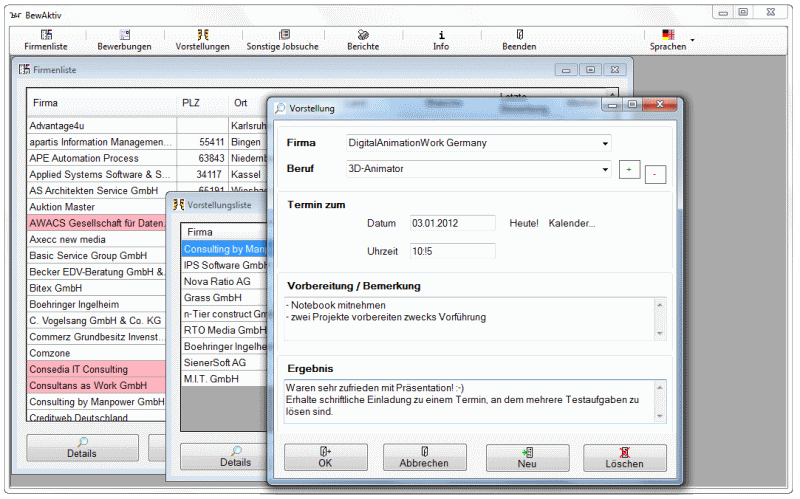Click the Neu button
The height and width of the screenshot is (499, 800).
[528, 458]
